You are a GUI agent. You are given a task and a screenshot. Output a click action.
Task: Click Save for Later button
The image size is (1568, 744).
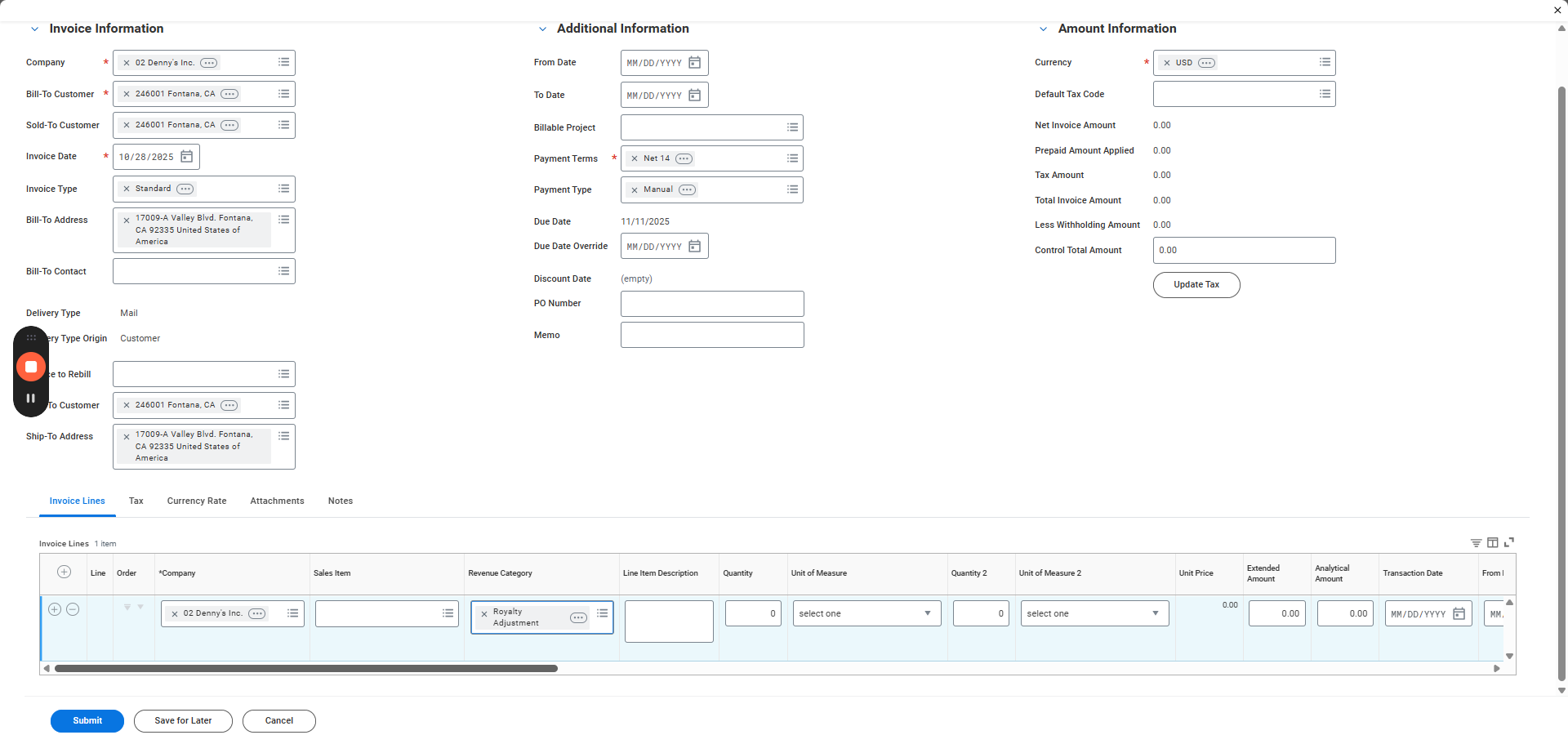(x=183, y=721)
